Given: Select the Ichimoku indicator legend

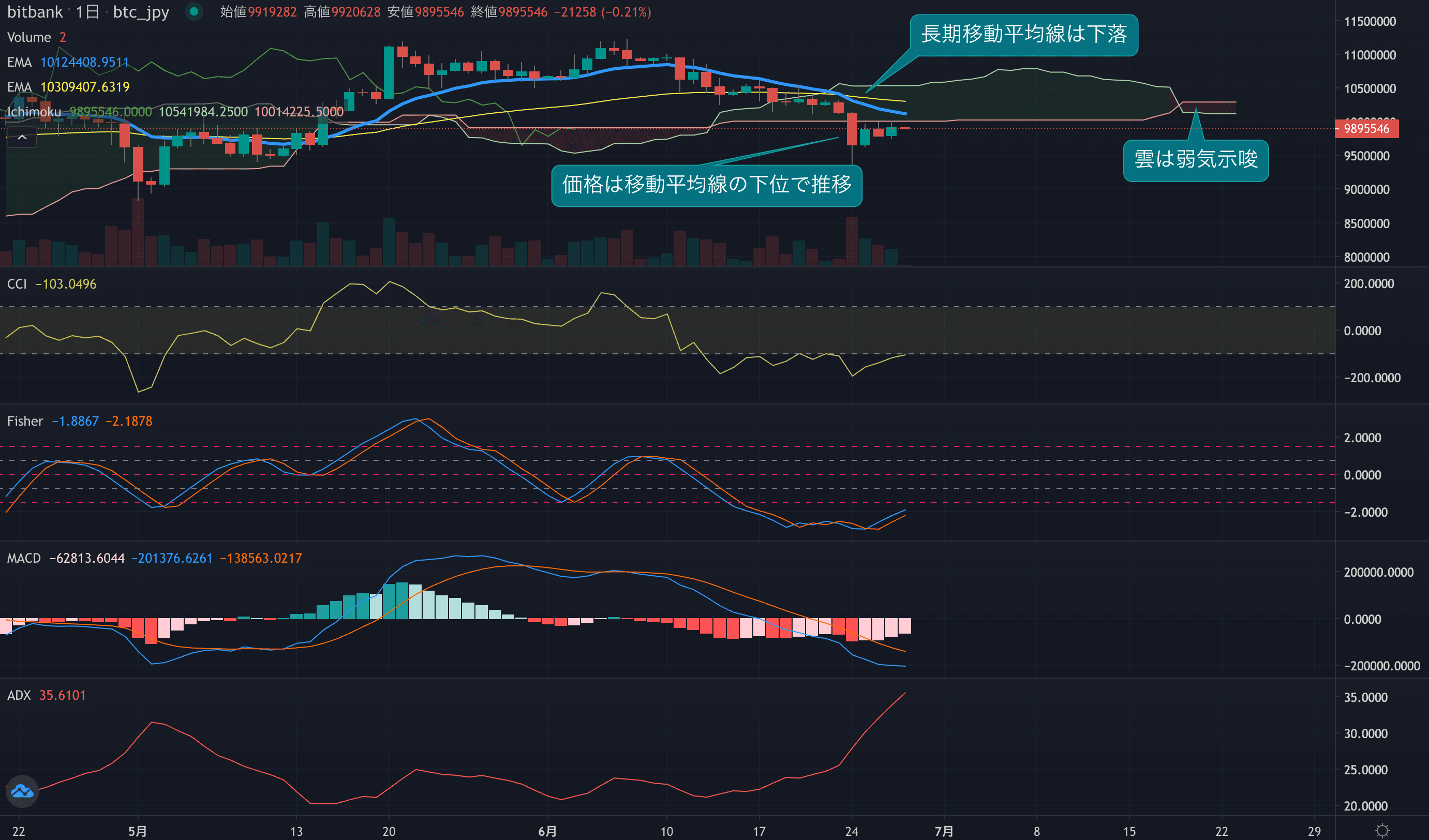Looking at the screenshot, I should [34, 112].
